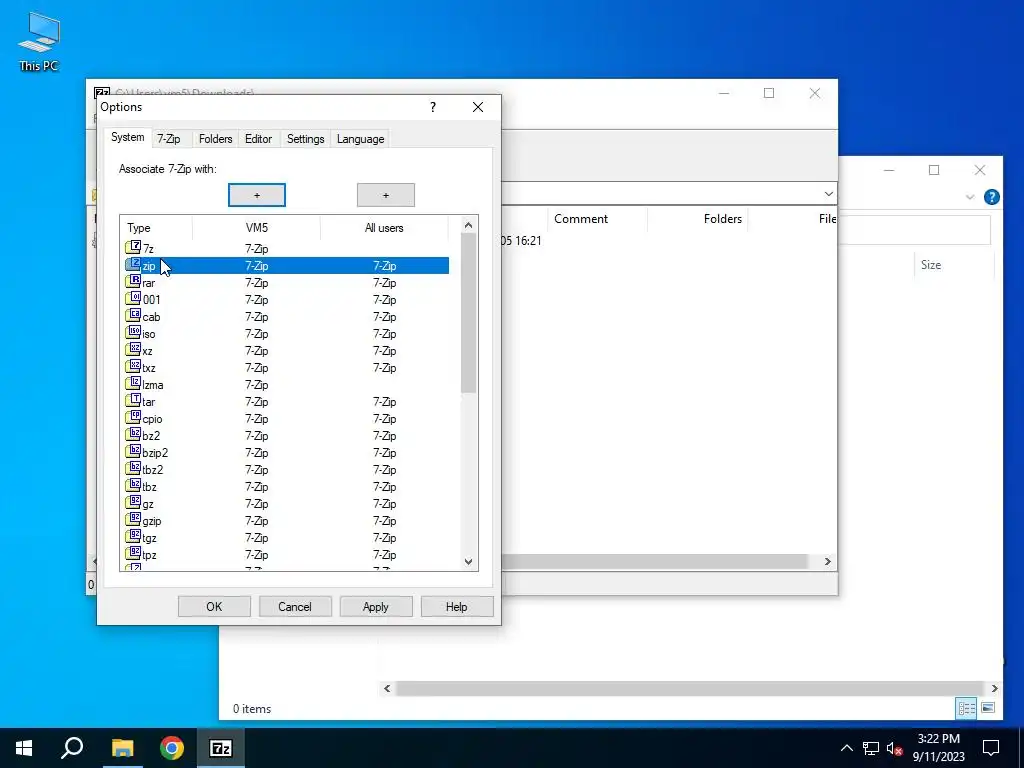Click the Apply button

click(x=376, y=607)
